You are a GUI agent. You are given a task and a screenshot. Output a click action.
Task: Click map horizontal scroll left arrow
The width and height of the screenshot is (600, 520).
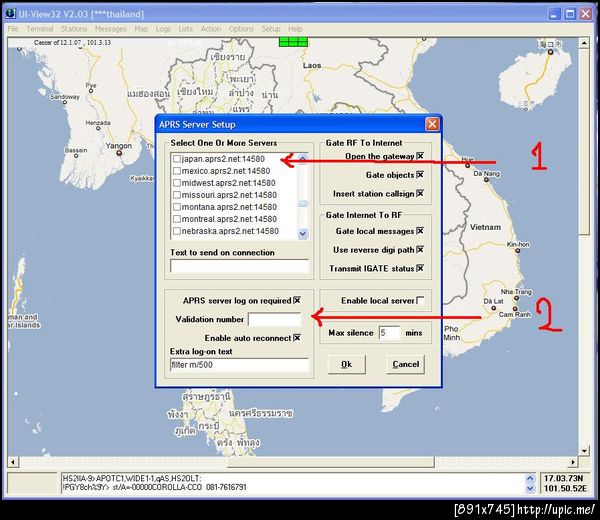pos(13,462)
